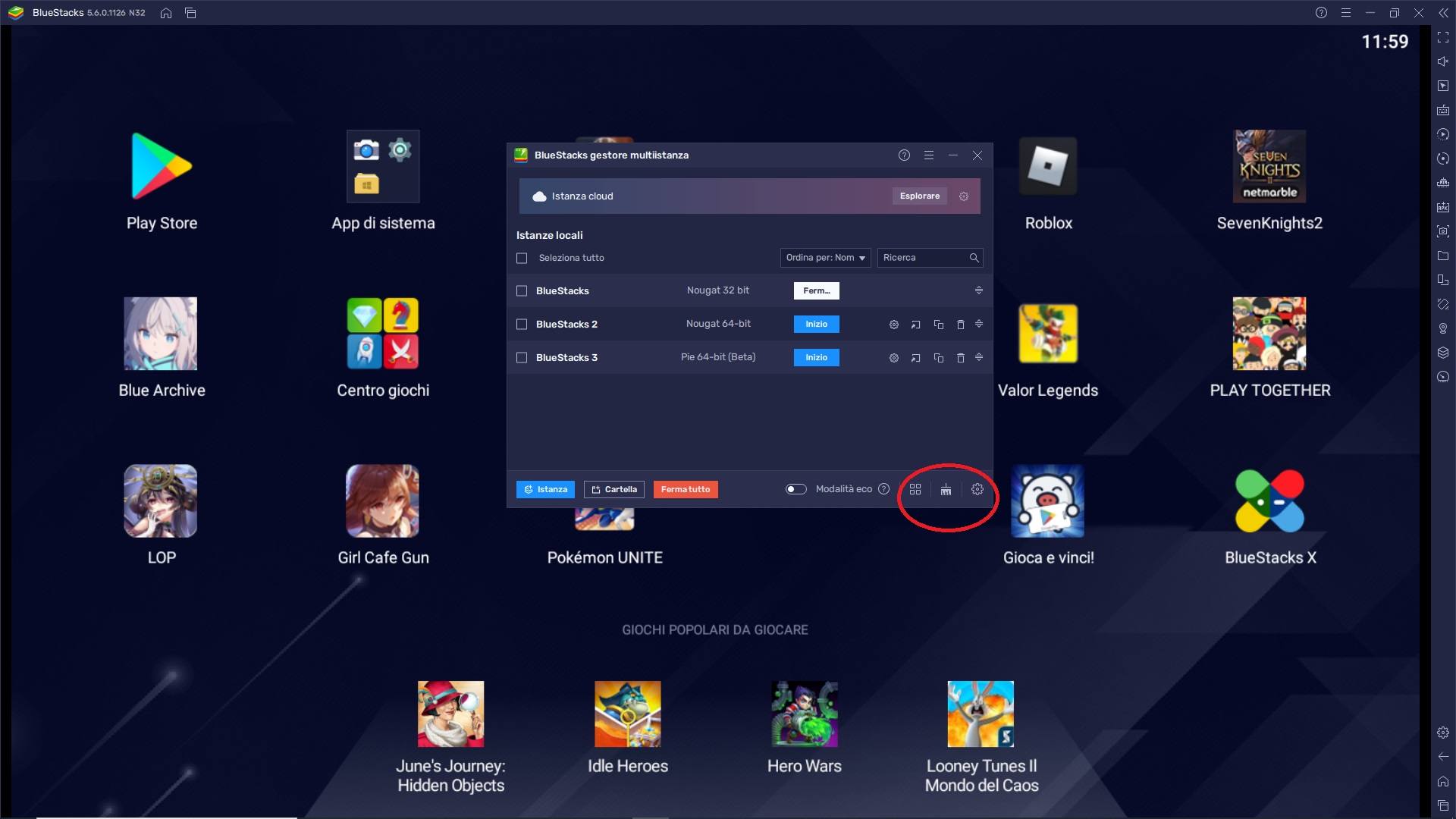
Task: Delete the BlueStacks 3 instance
Action: coord(960,358)
